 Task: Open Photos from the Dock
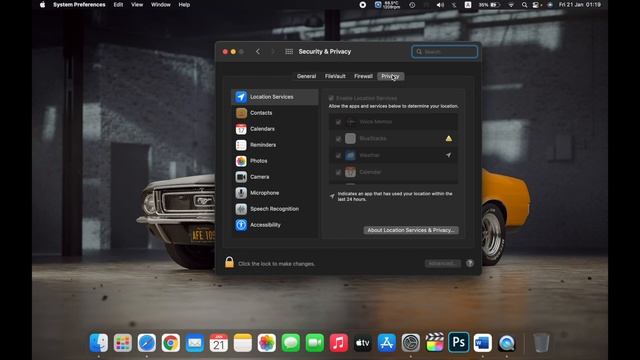pos(267,342)
